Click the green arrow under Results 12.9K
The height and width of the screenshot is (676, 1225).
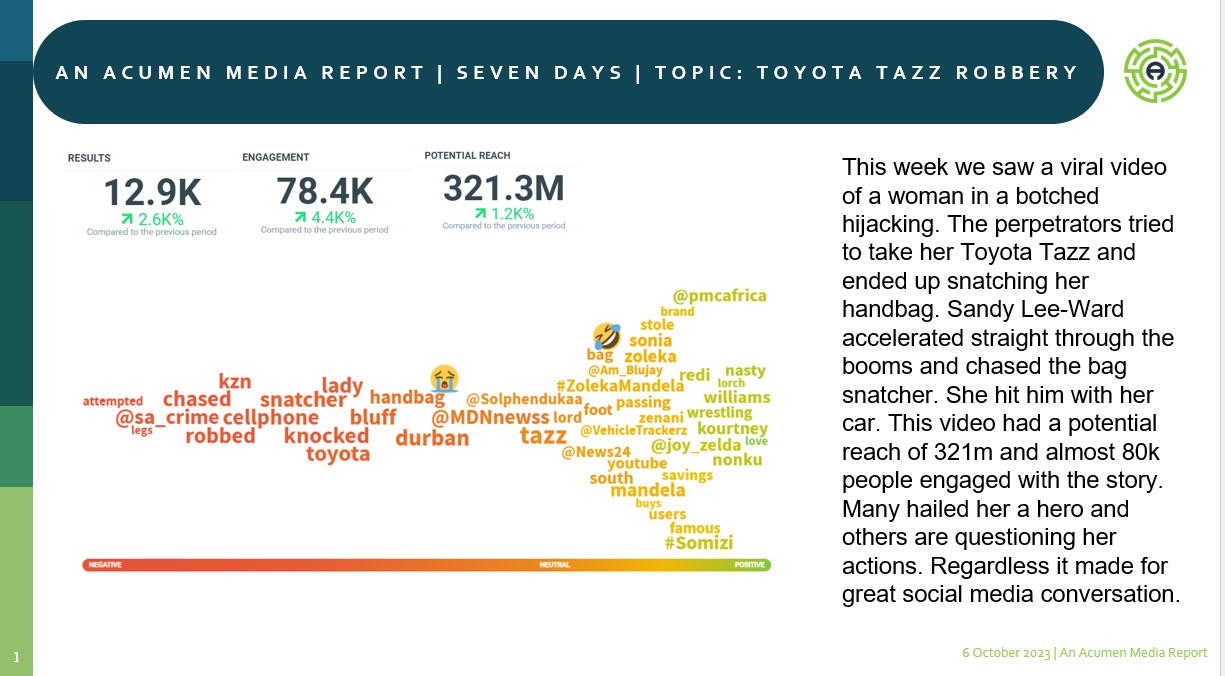(x=127, y=219)
